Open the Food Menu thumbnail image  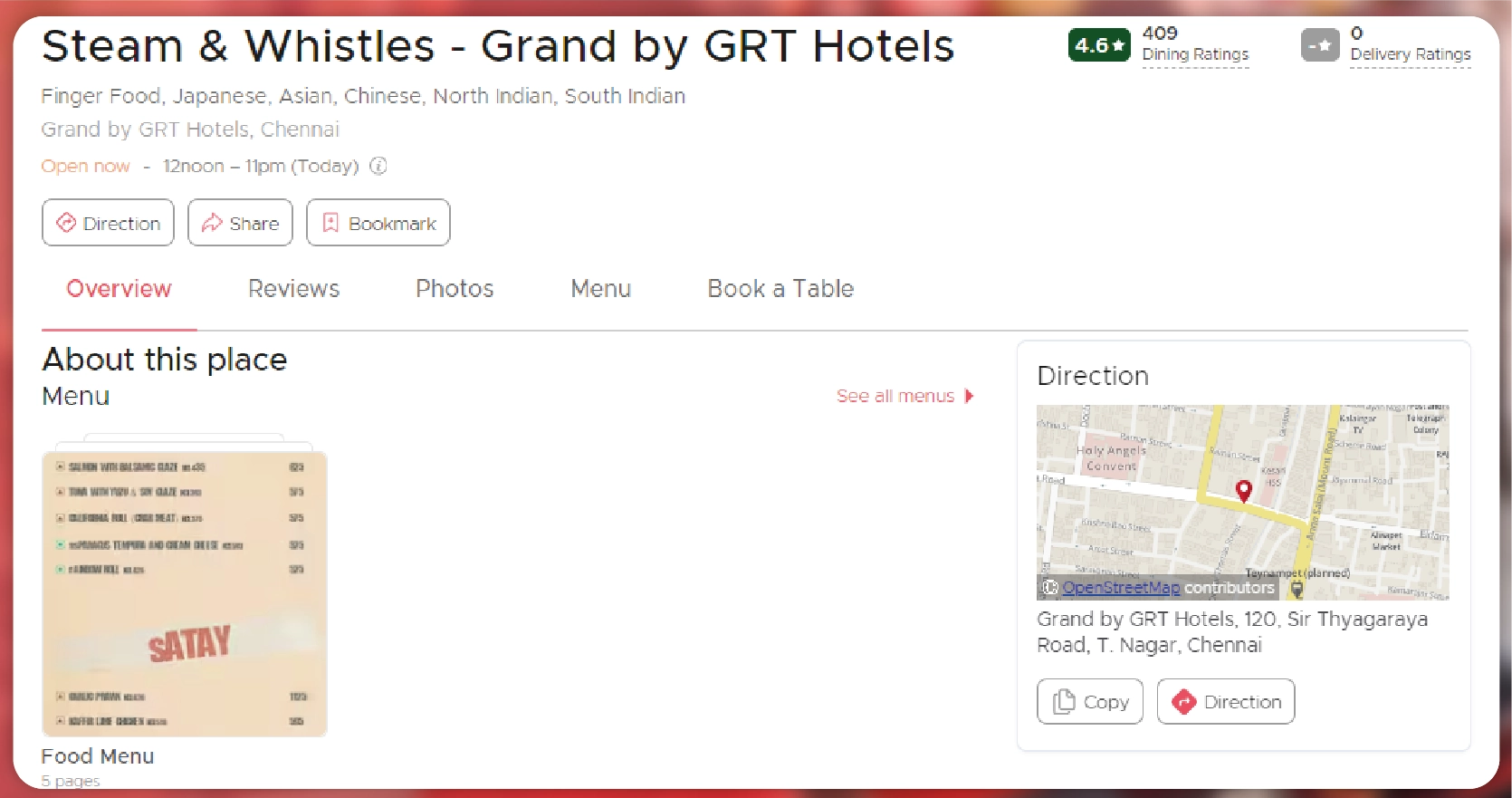(x=185, y=594)
